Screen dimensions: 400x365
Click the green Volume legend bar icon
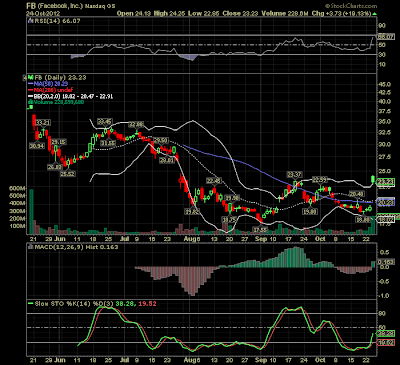coord(31,102)
